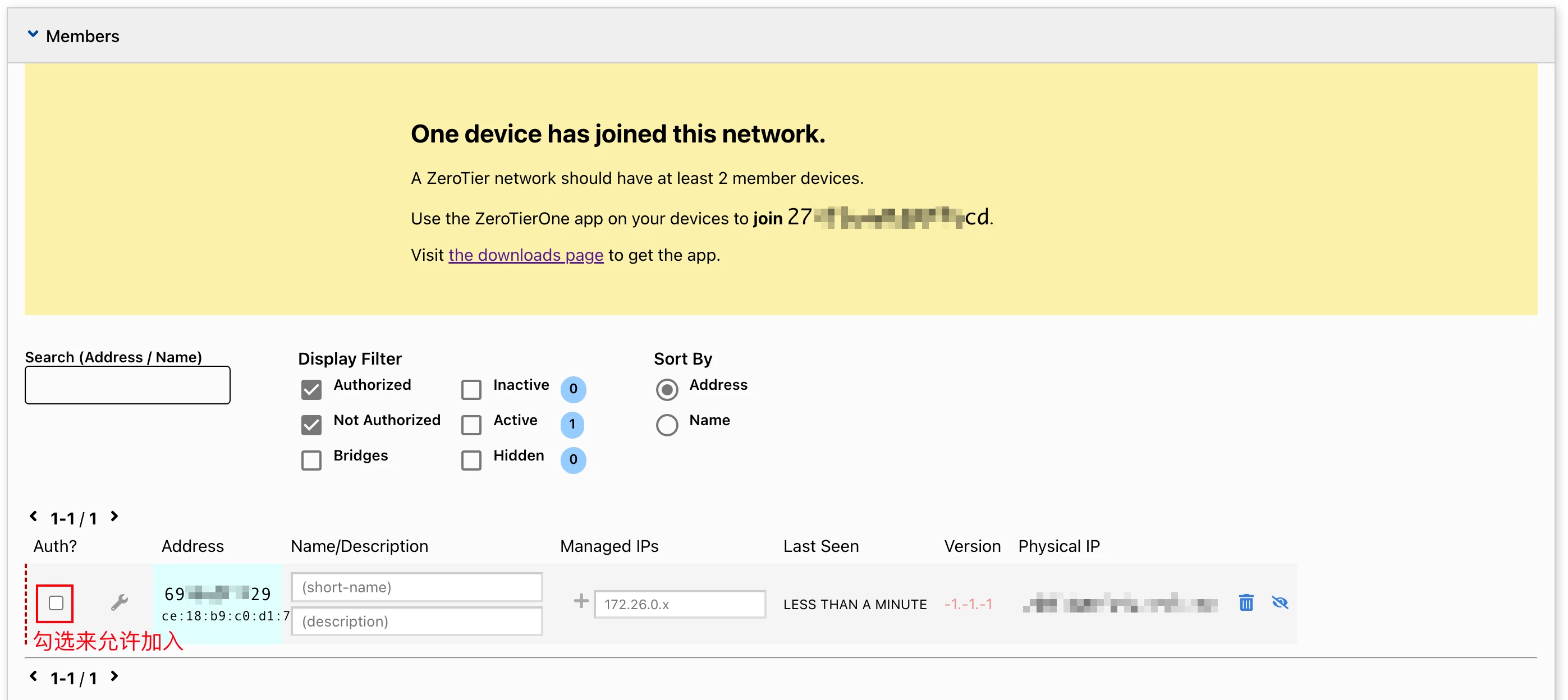The width and height of the screenshot is (1568, 700).
Task: Enable the Bridges display filter
Action: click(x=311, y=460)
